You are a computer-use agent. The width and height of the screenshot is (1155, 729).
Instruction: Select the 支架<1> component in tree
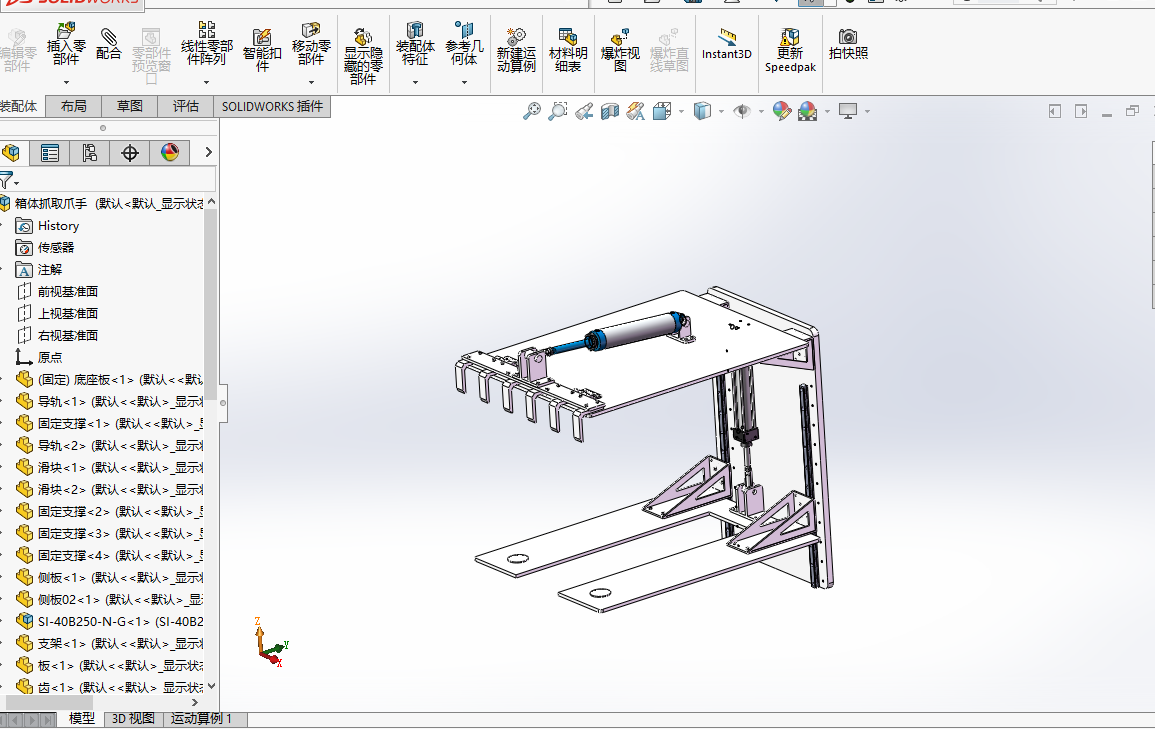point(108,644)
